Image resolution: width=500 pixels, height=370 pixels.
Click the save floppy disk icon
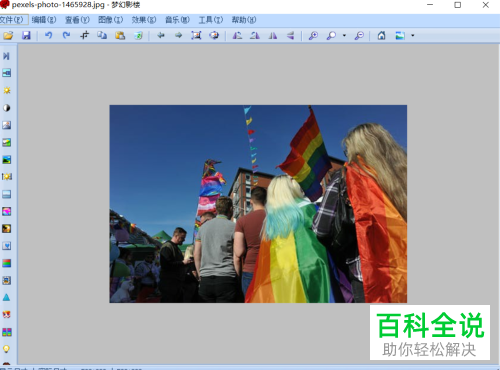tap(26, 35)
